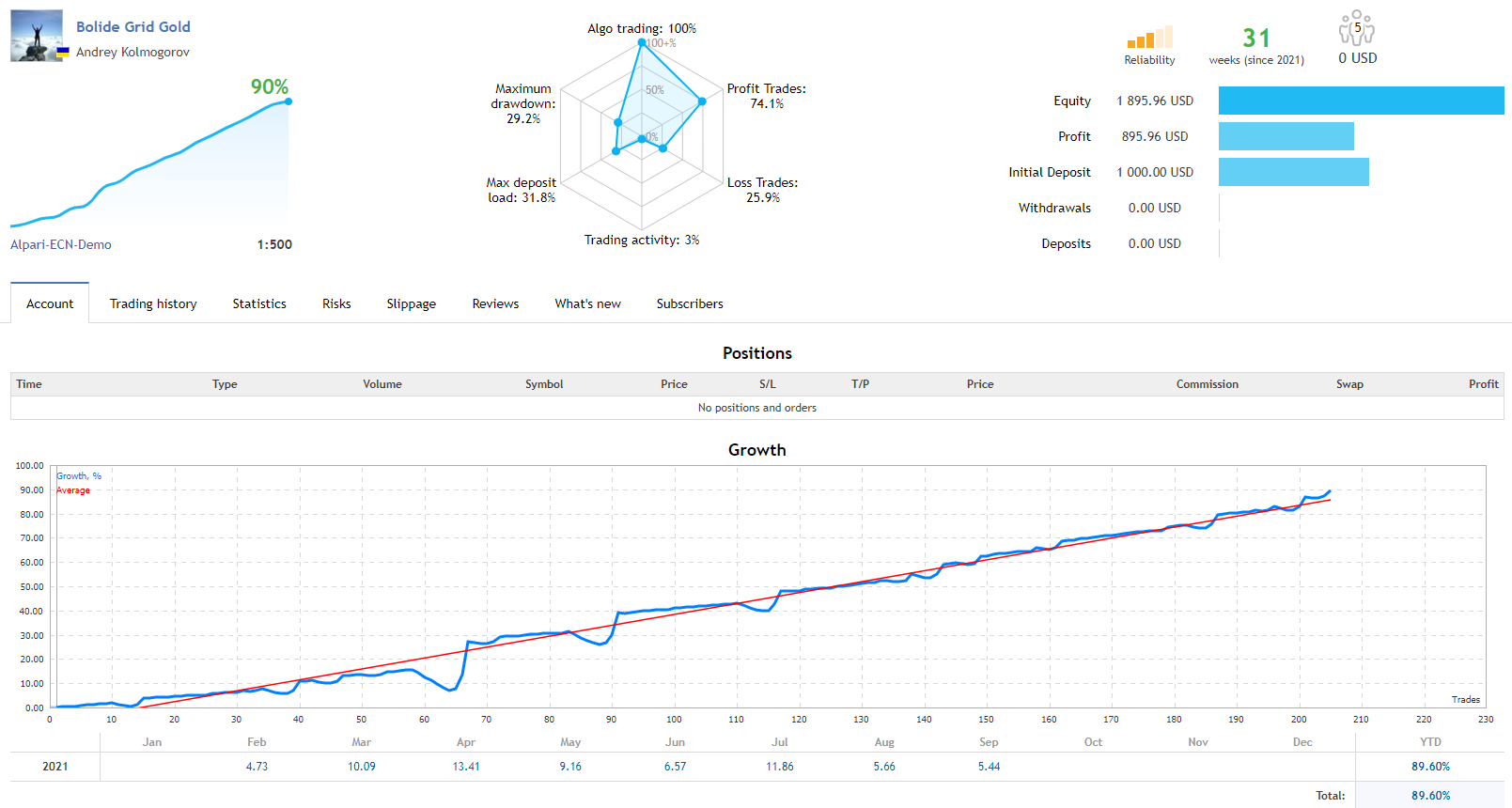Click the "Trading activity: 3%" radar label
This screenshot has width=1512, height=808.
(642, 240)
